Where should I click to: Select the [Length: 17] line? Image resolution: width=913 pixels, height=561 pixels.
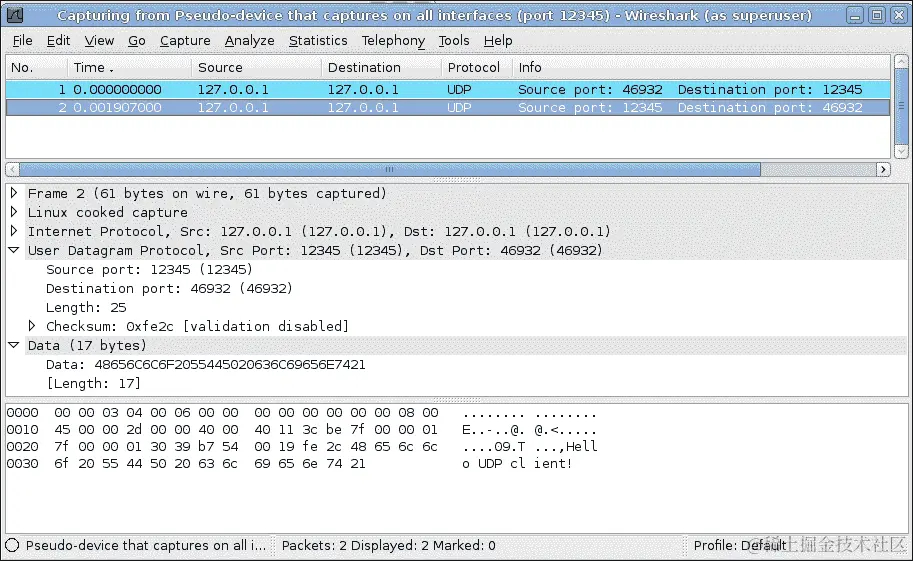tap(93, 383)
